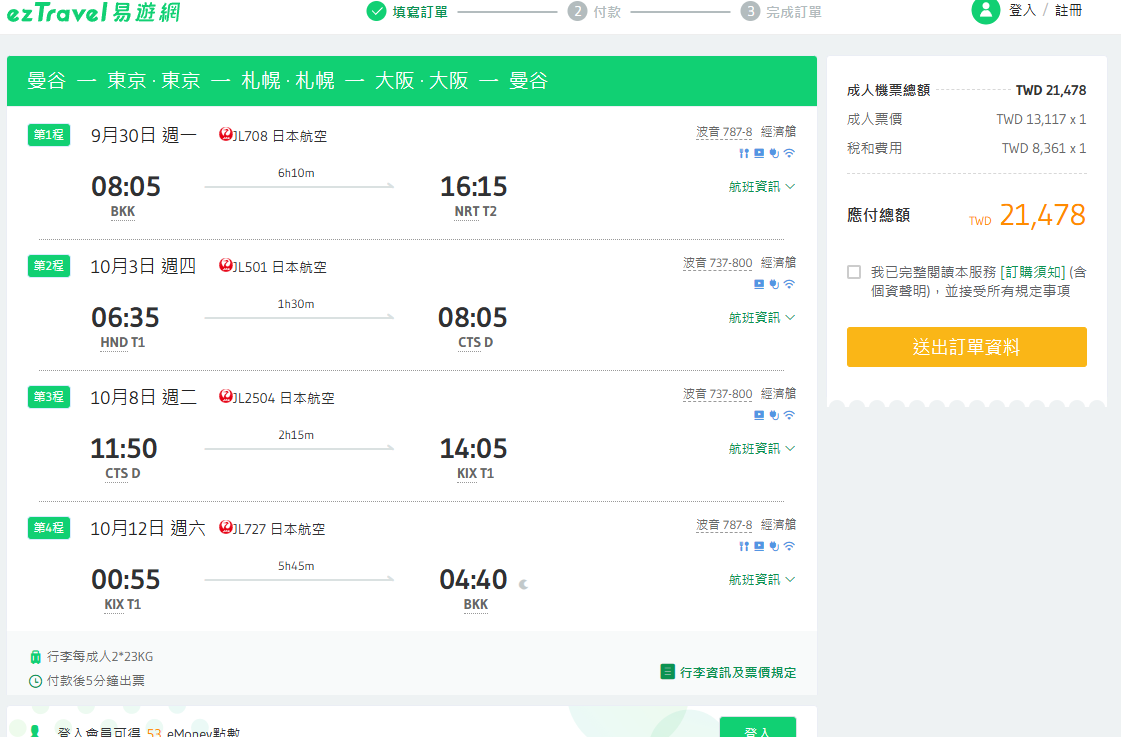Click the clock icon beside 付款後5分鐘出票
The width and height of the screenshot is (1121, 737).
[35, 681]
